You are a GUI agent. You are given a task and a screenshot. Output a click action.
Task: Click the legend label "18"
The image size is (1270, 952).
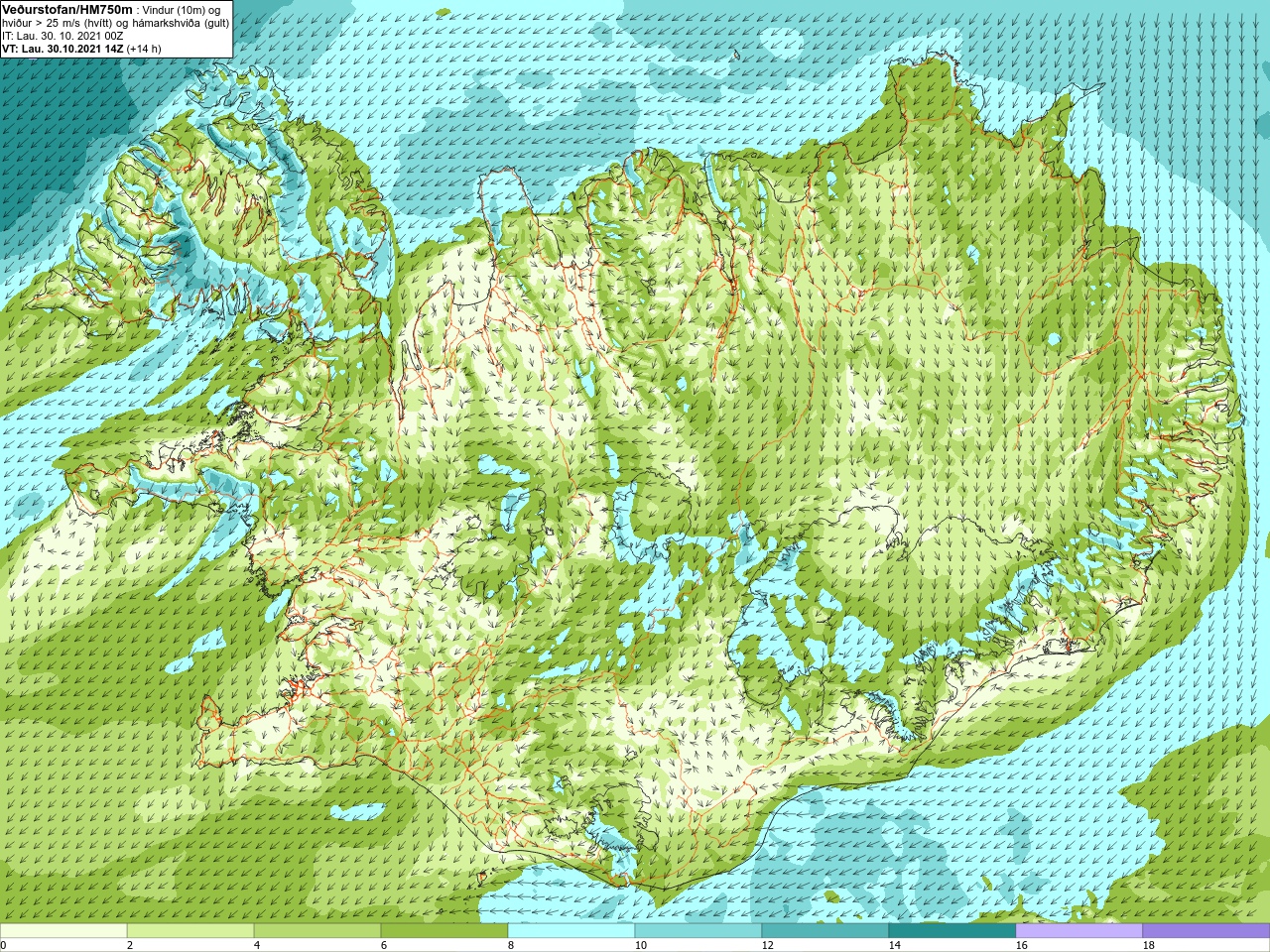pyautogui.click(x=1148, y=945)
